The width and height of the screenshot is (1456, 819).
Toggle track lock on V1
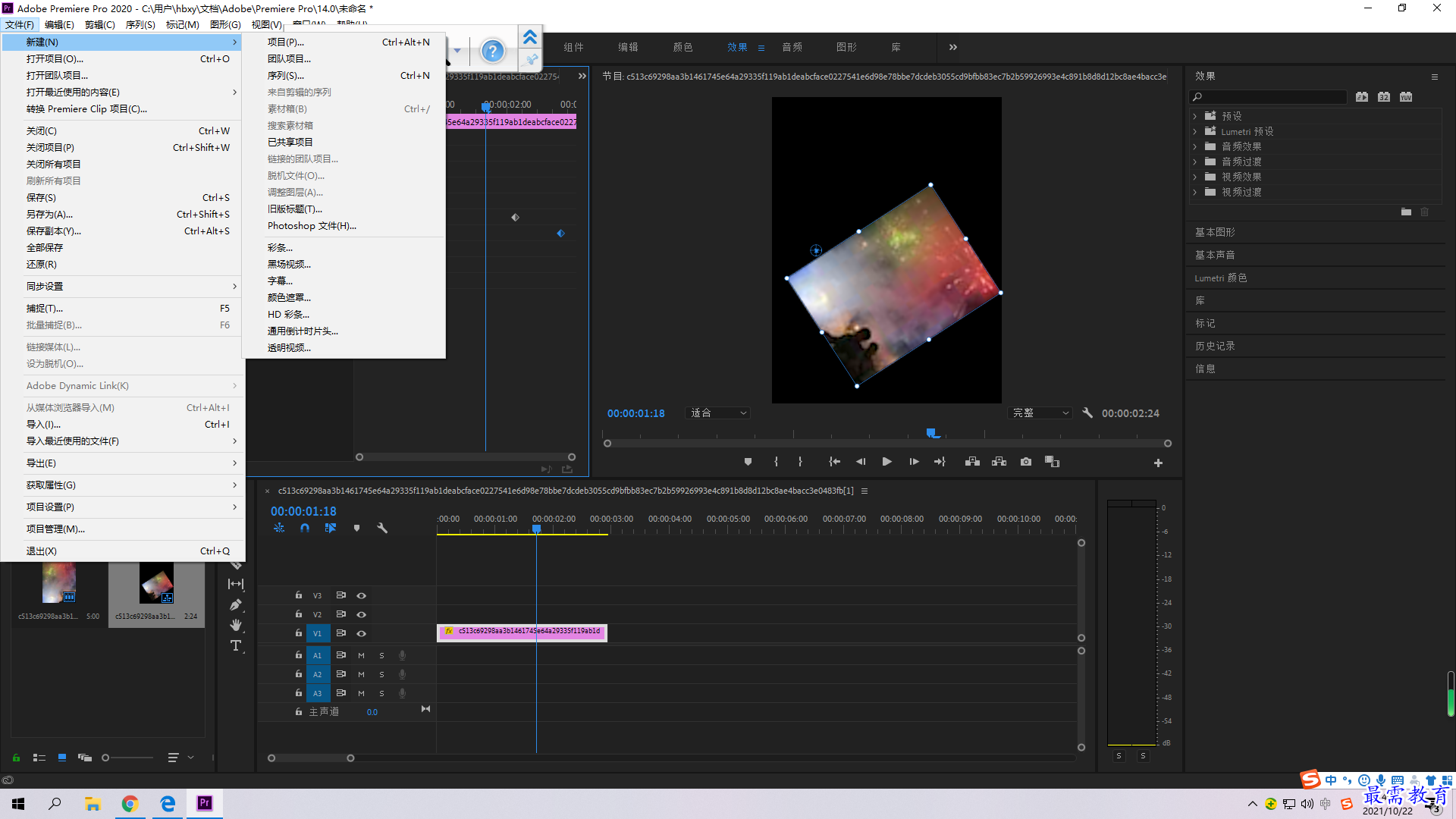299,633
